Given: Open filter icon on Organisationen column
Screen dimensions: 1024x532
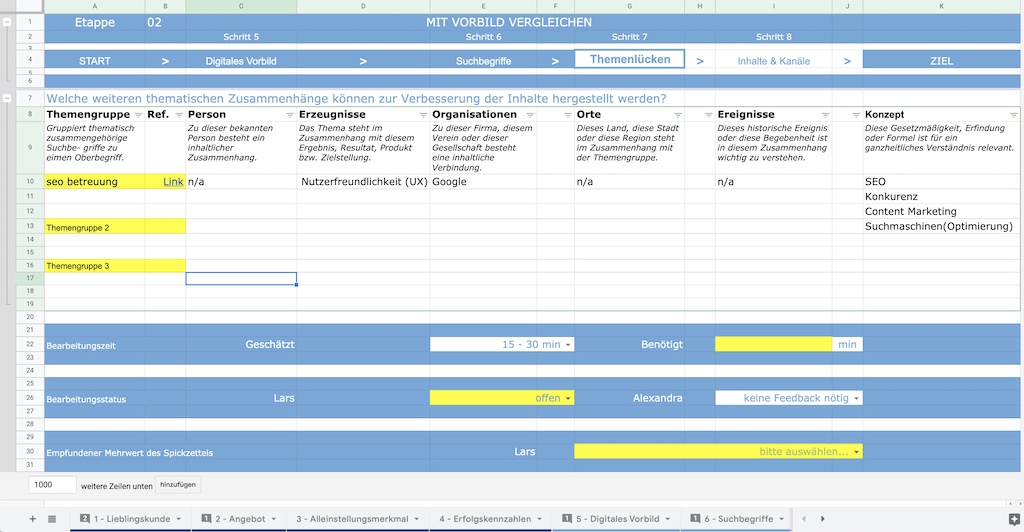Looking at the screenshot, I should click(530, 115).
